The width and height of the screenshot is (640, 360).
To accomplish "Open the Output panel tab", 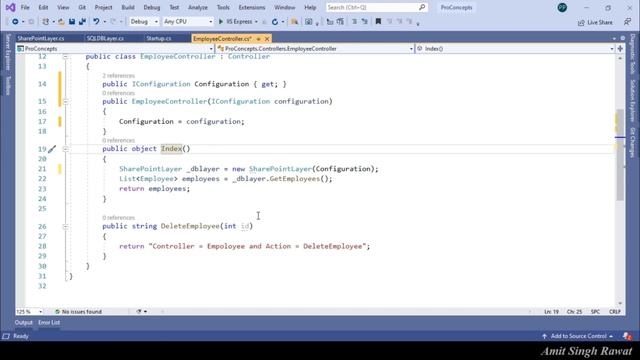I will pyautogui.click(x=24, y=323).
